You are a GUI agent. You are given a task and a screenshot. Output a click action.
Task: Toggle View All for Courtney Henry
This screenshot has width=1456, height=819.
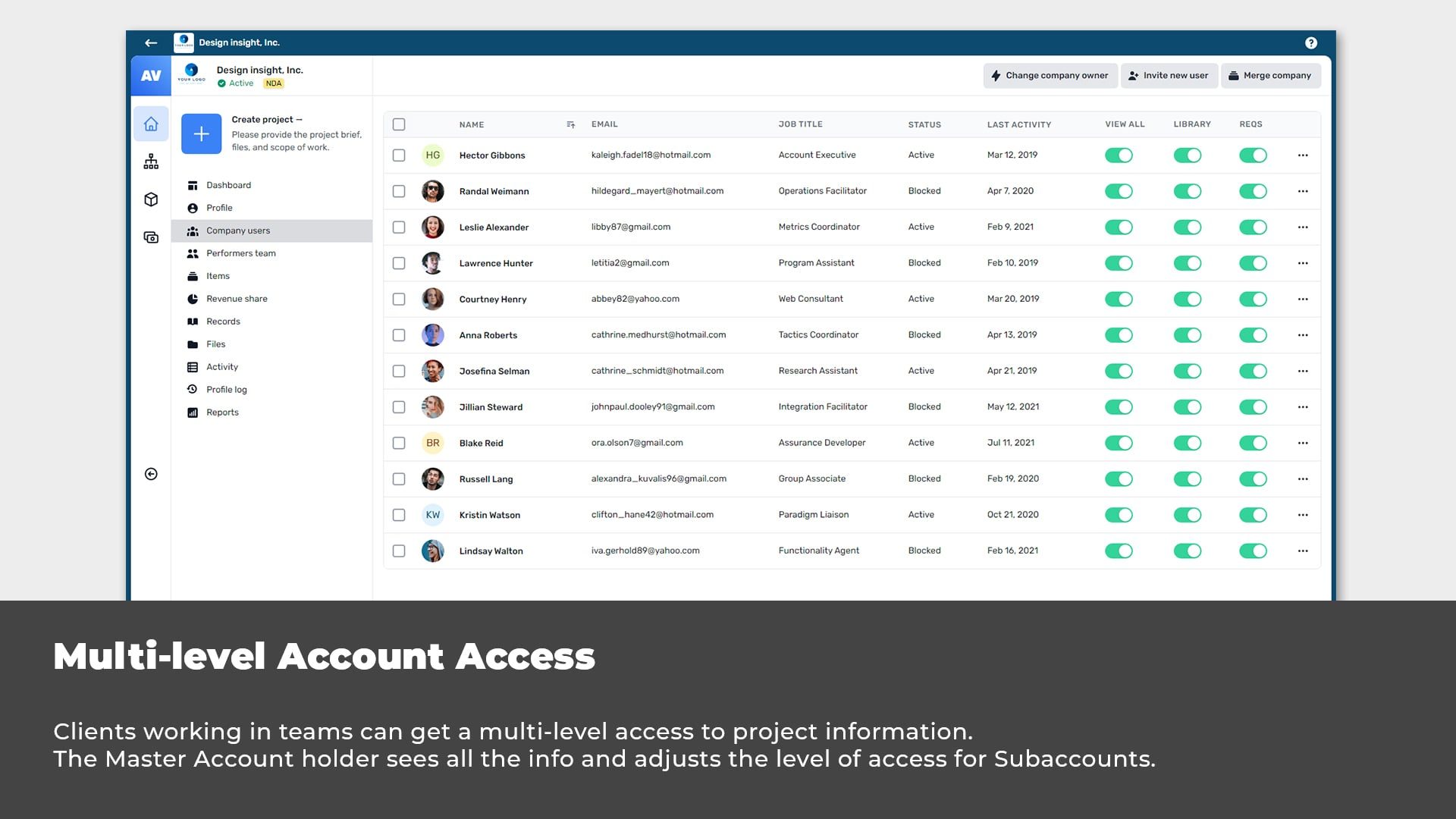point(1119,299)
